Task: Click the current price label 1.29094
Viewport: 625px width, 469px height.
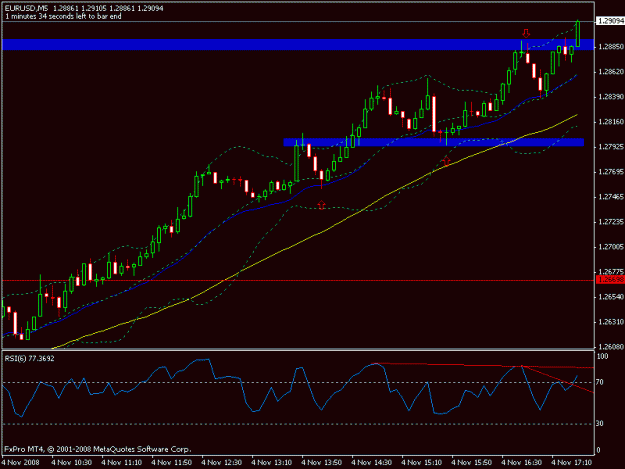Action: click(610, 21)
